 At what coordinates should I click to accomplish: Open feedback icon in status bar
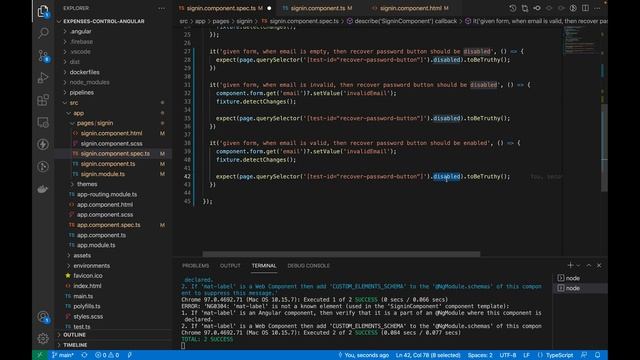(x=584, y=355)
